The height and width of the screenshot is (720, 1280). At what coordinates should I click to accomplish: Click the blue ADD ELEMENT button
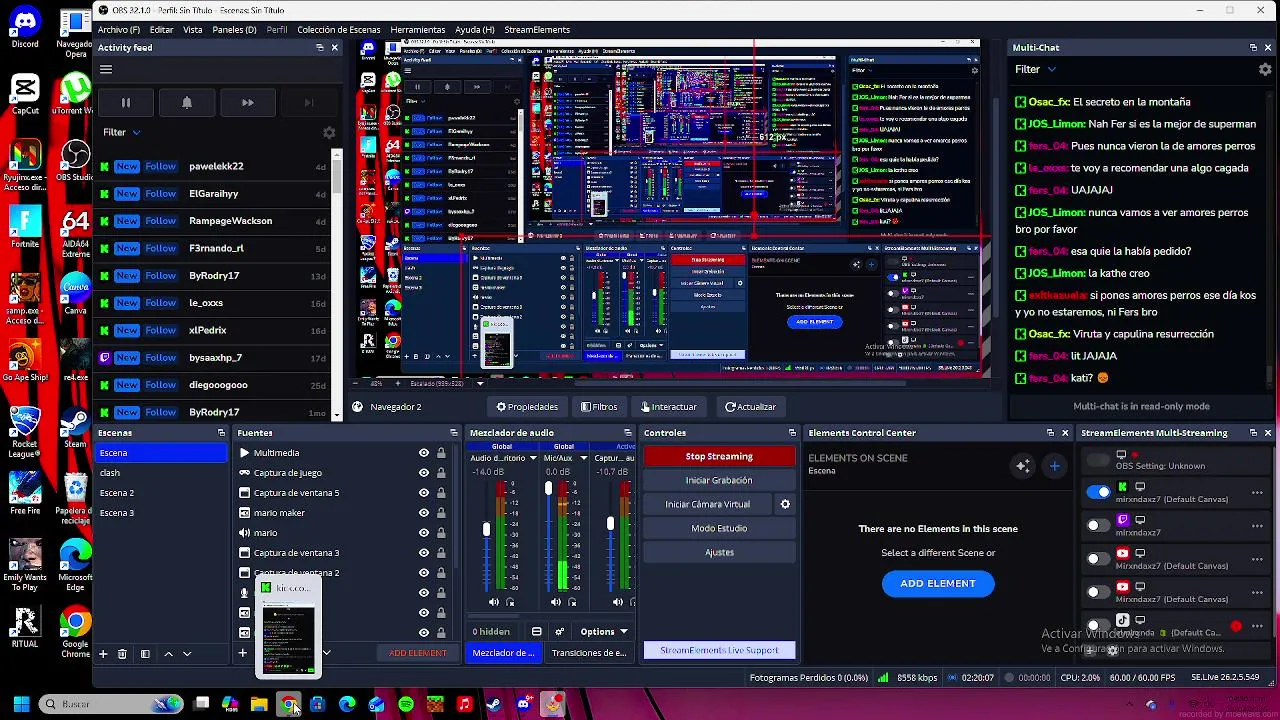938,583
